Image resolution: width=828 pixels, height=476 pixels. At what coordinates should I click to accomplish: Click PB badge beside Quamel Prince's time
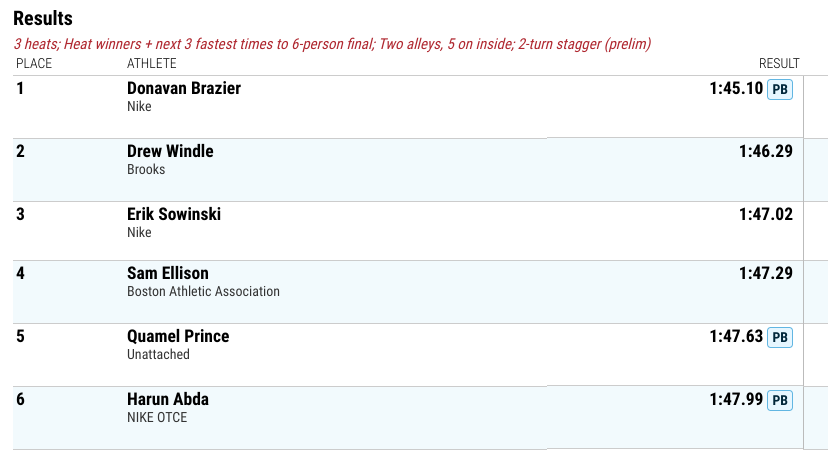779,337
